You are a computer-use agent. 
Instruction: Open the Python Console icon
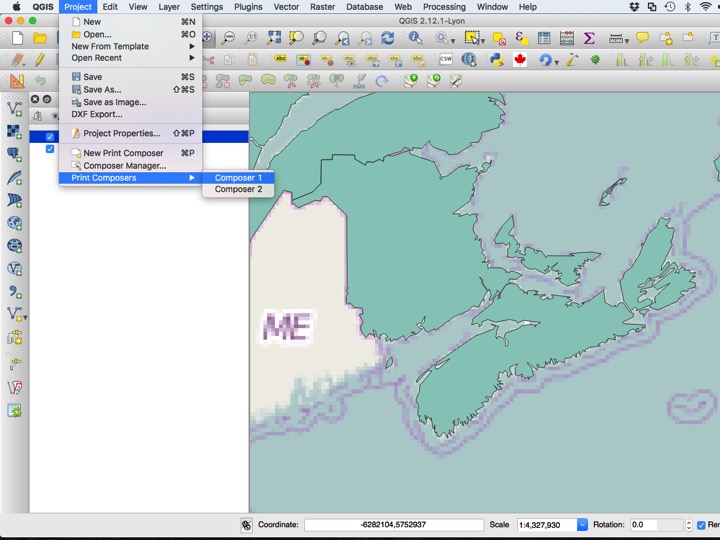(497, 60)
